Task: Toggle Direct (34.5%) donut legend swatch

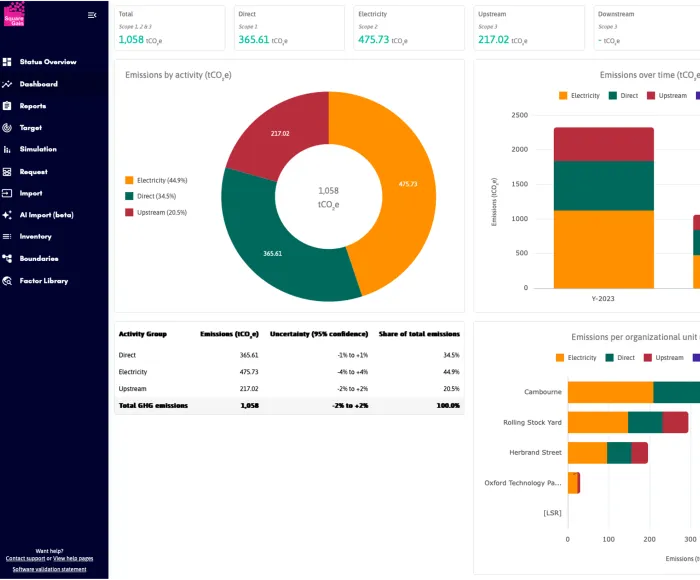Action: click(x=129, y=196)
